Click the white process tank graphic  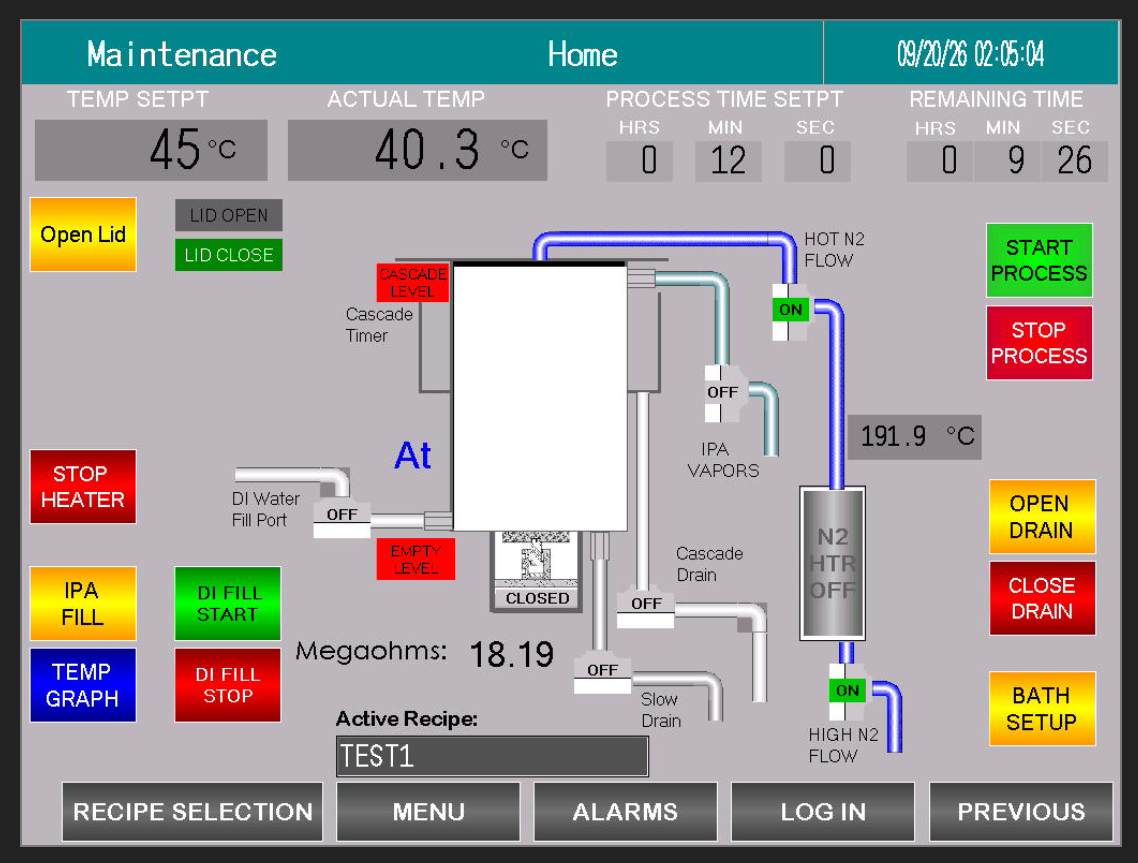[x=540, y=397]
